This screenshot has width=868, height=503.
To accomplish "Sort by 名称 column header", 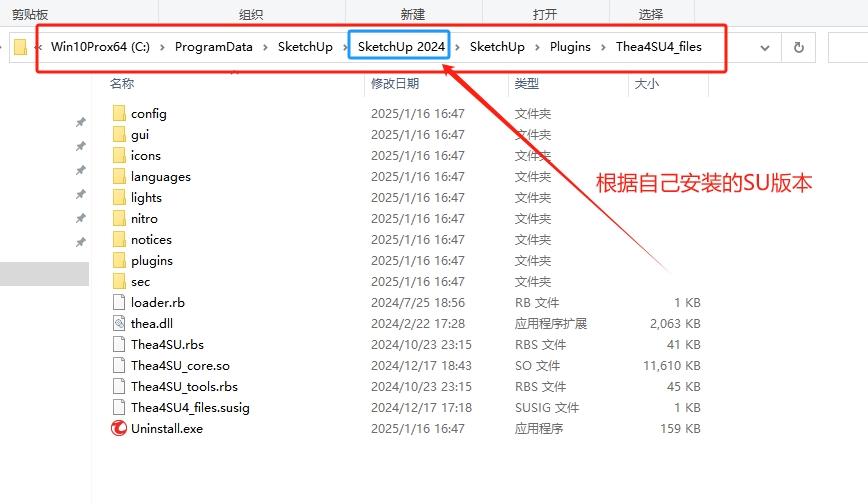I will 122,84.
